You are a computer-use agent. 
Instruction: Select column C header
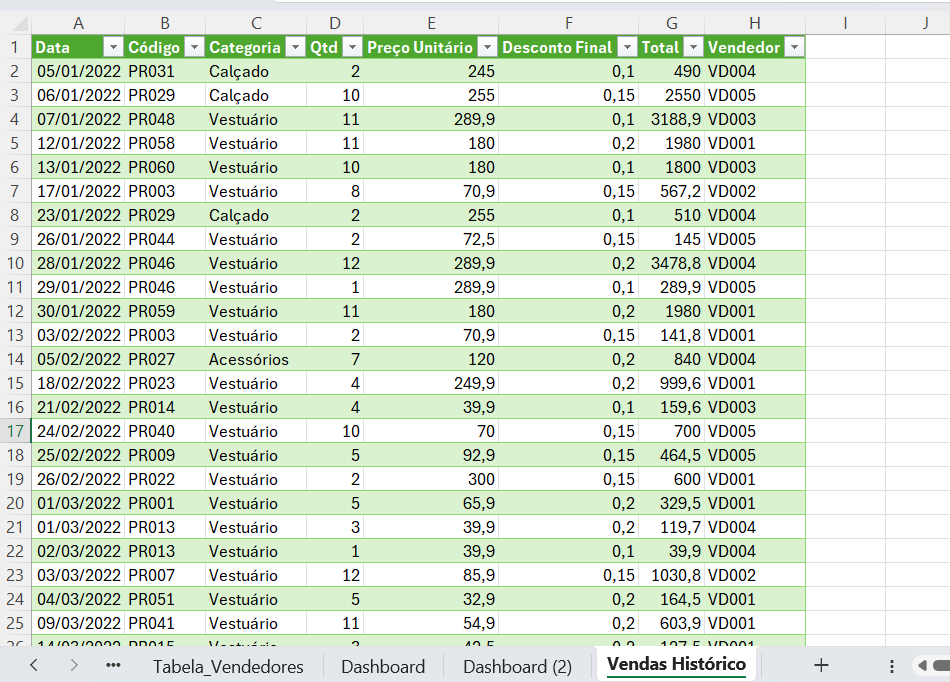coord(256,23)
